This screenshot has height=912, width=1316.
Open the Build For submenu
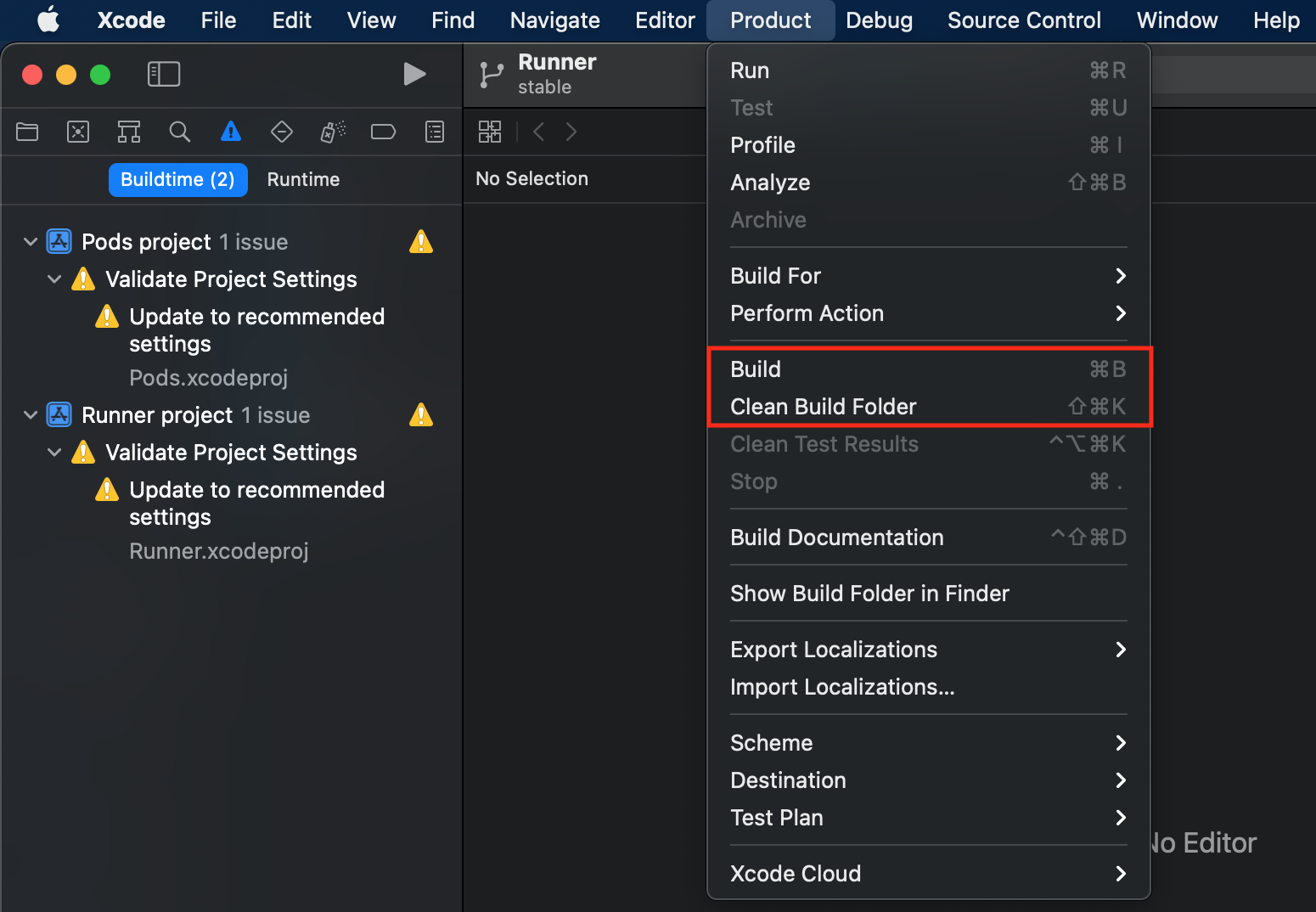click(x=928, y=276)
